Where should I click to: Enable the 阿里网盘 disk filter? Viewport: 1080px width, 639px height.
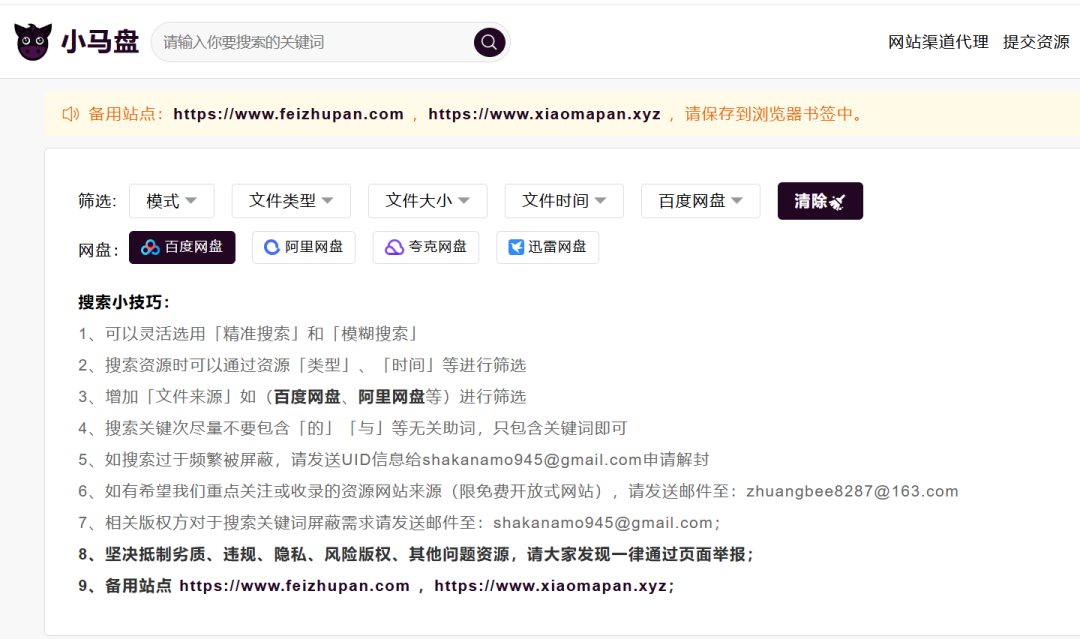pyautogui.click(x=303, y=247)
